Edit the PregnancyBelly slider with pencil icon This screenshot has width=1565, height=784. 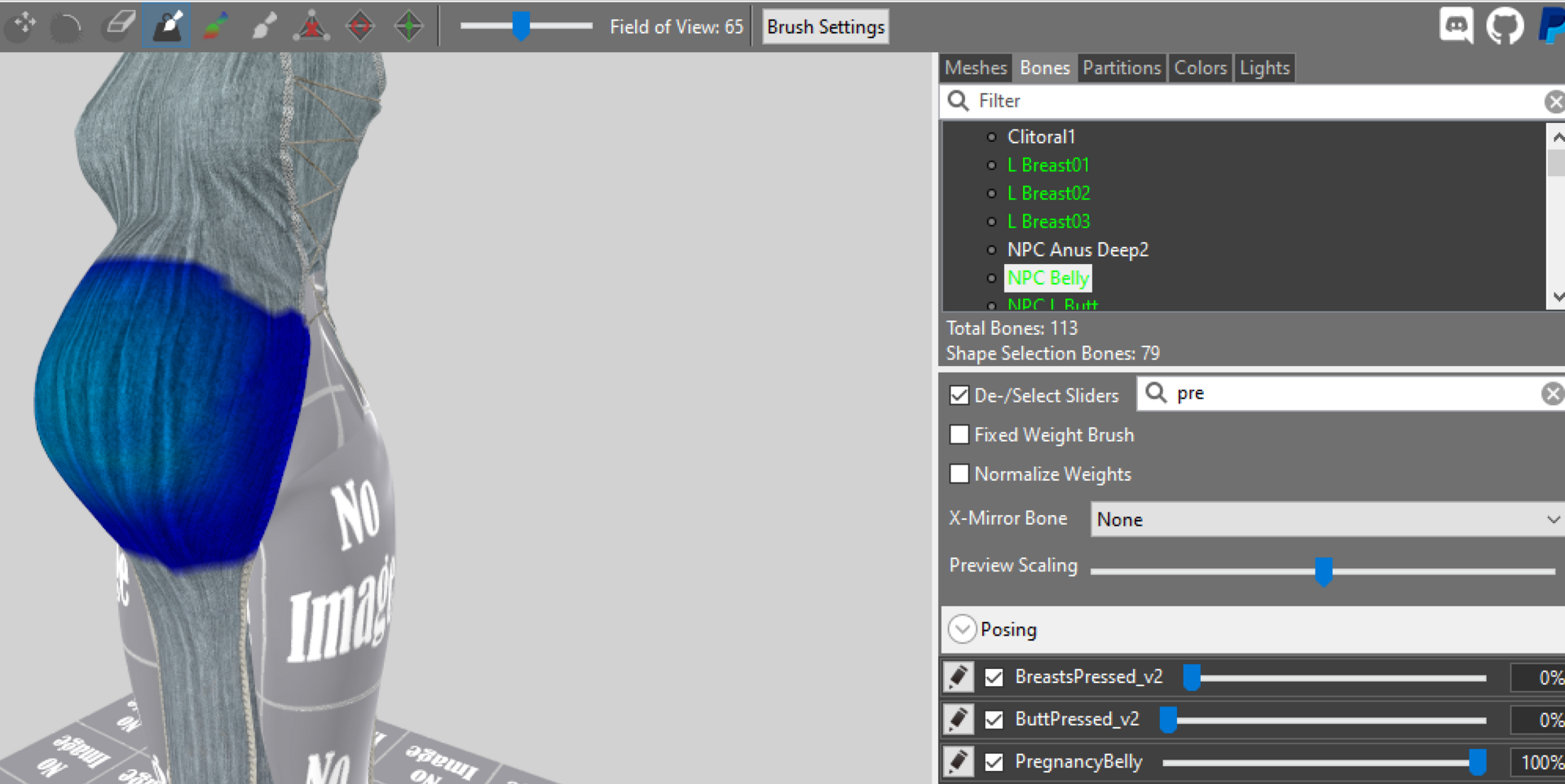(959, 761)
